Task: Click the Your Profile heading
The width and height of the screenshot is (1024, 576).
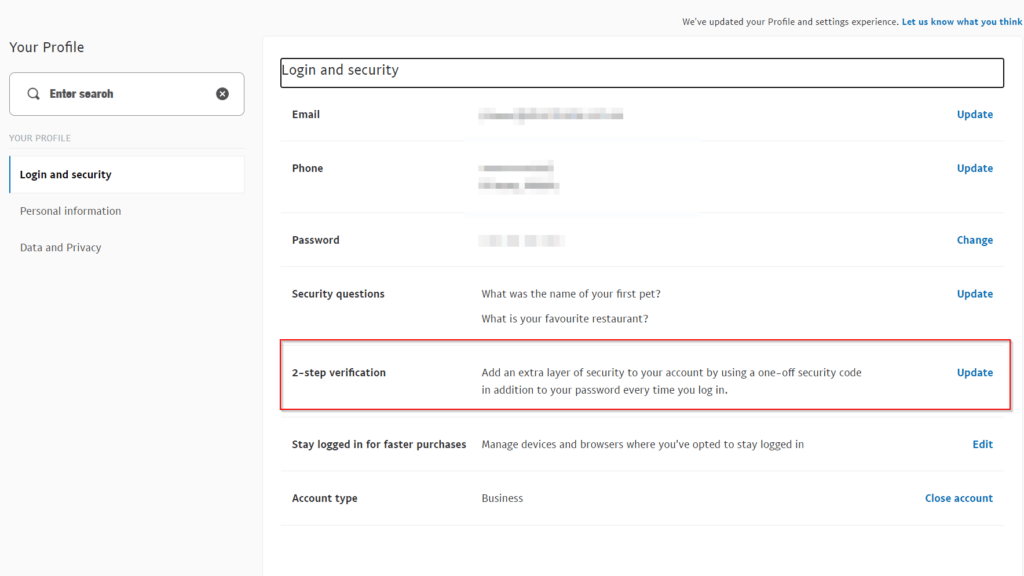Action: [x=46, y=47]
